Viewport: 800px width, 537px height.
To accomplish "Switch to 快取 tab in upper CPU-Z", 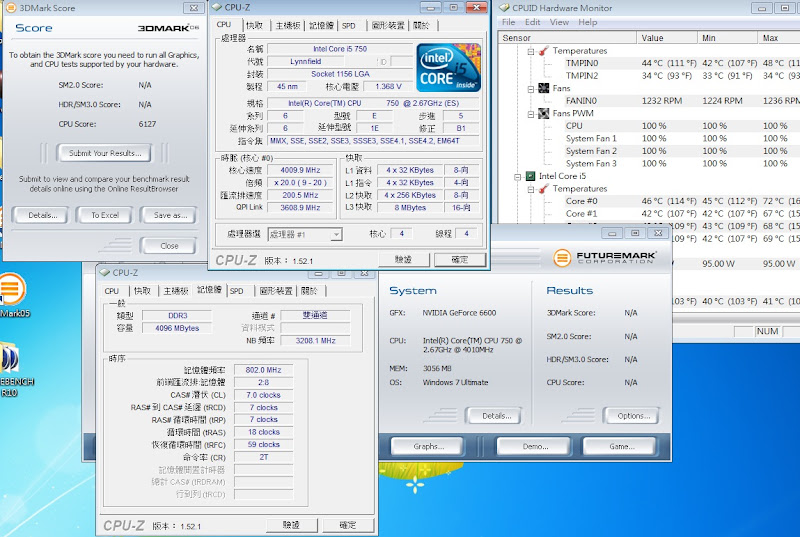I will 254,25.
